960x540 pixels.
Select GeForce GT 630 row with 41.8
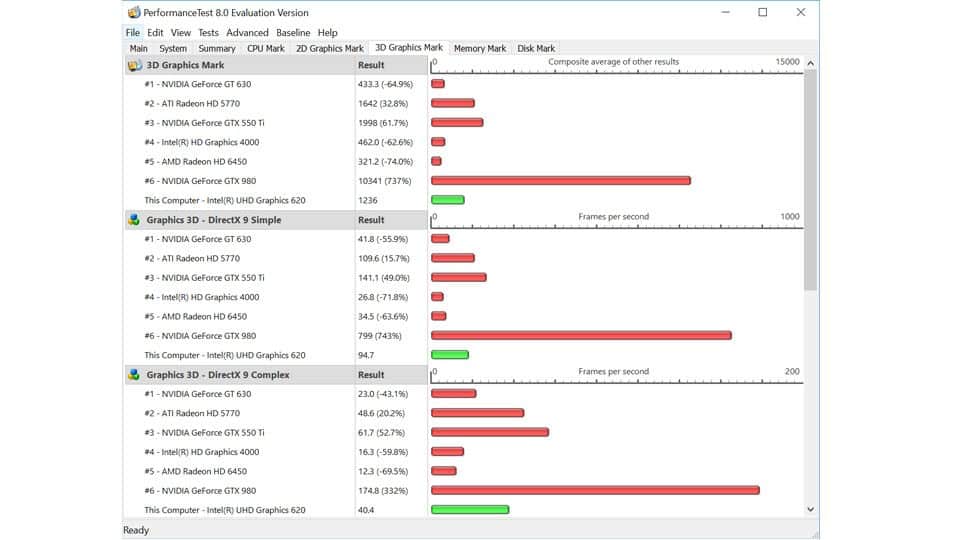tap(463, 239)
